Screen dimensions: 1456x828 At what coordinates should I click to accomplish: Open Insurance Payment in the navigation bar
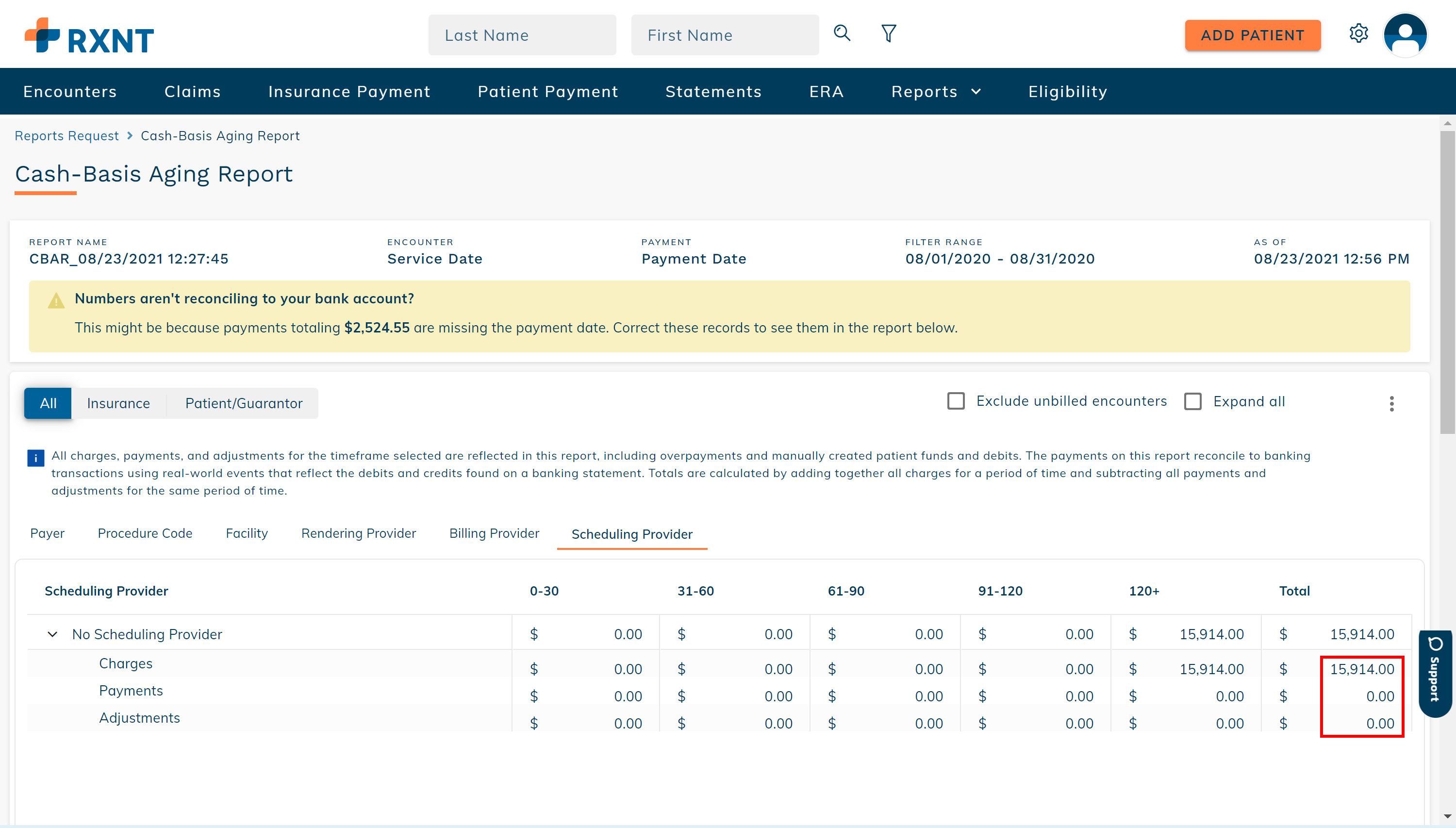[349, 92]
